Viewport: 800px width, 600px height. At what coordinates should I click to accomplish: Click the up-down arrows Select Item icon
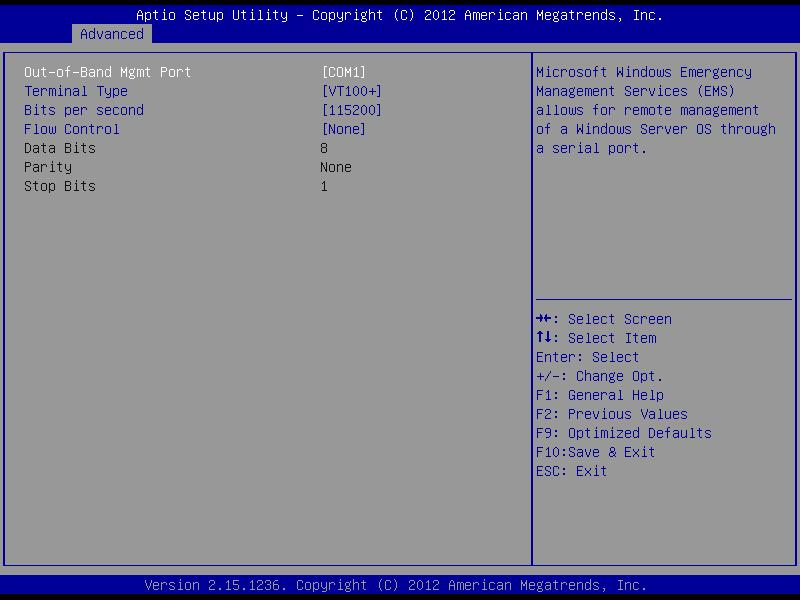tap(545, 338)
